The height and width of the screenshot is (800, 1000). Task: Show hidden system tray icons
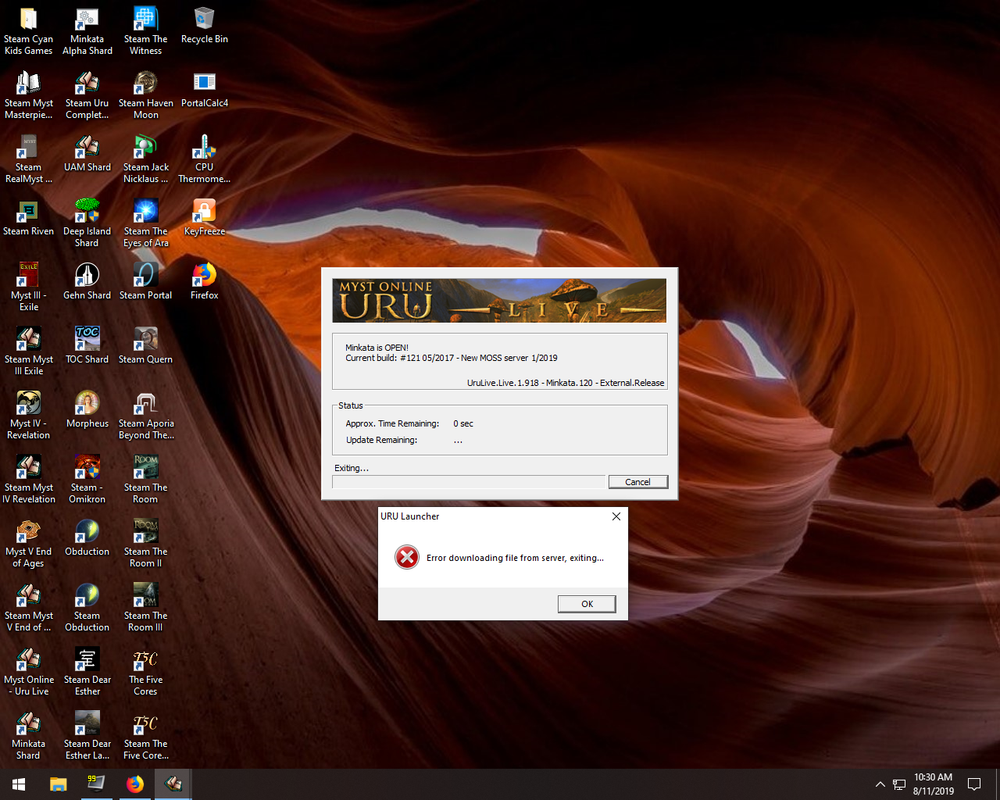coord(880,785)
